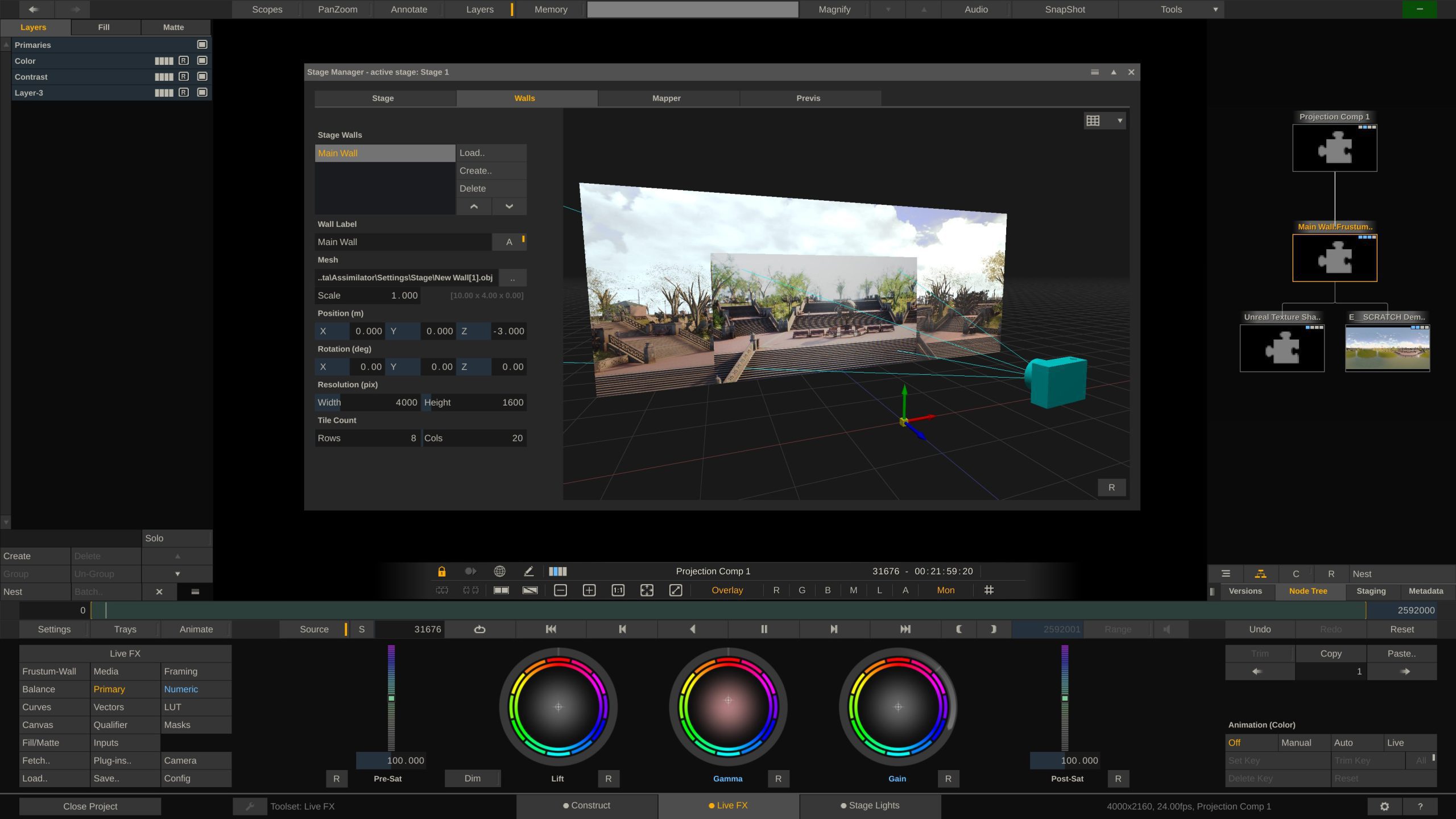
Task: Solo the red channel with the R toggle
Action: 776,590
